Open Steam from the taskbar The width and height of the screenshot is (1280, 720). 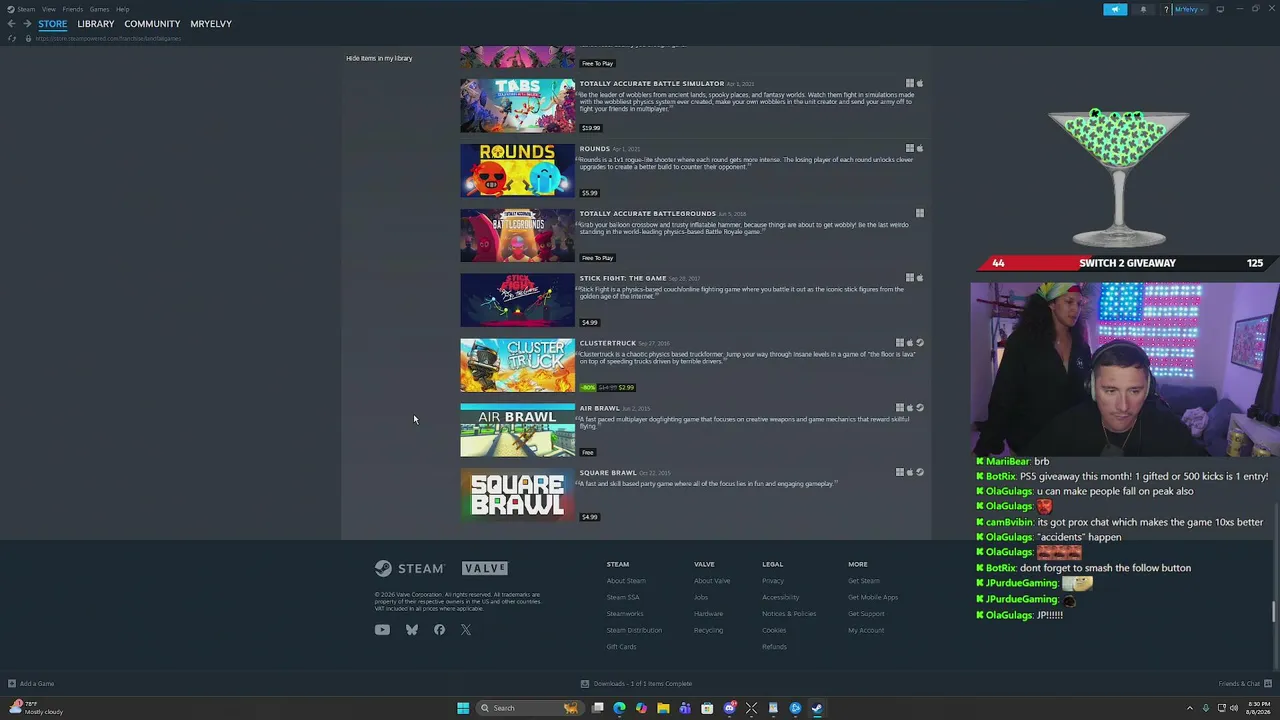tap(817, 708)
